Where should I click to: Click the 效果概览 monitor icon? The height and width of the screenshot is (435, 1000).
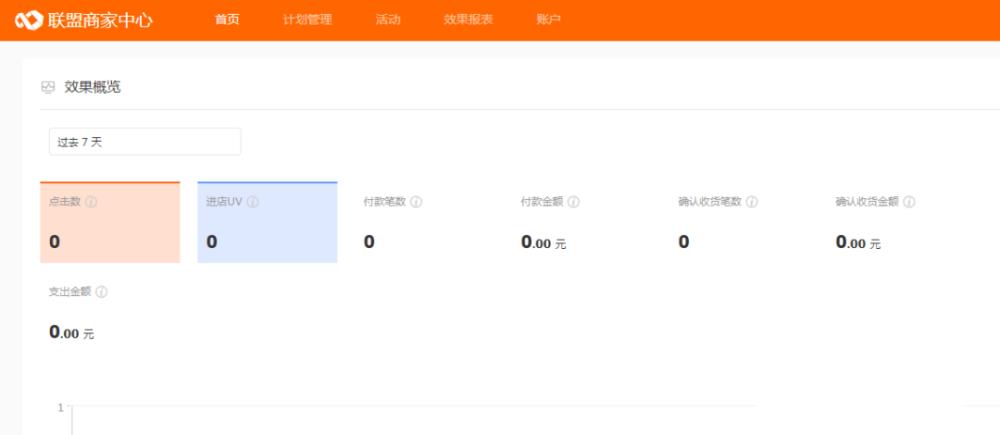click(48, 87)
